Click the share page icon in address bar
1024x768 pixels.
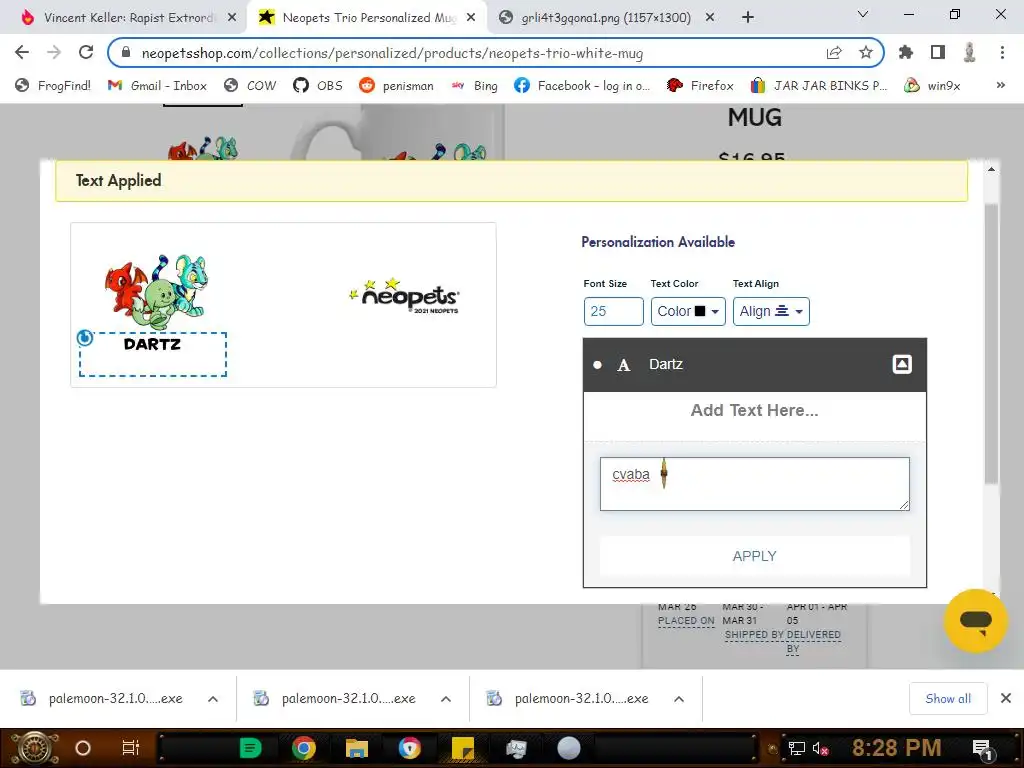(834, 53)
